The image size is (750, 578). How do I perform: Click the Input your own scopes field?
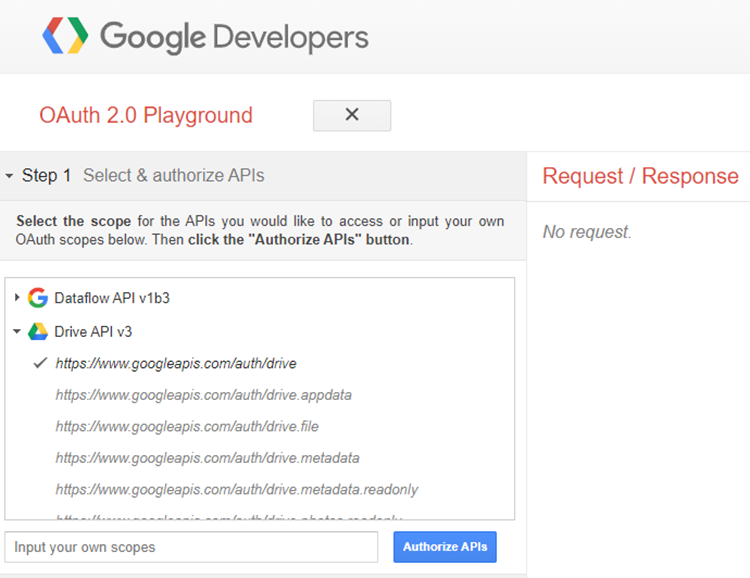click(191, 547)
